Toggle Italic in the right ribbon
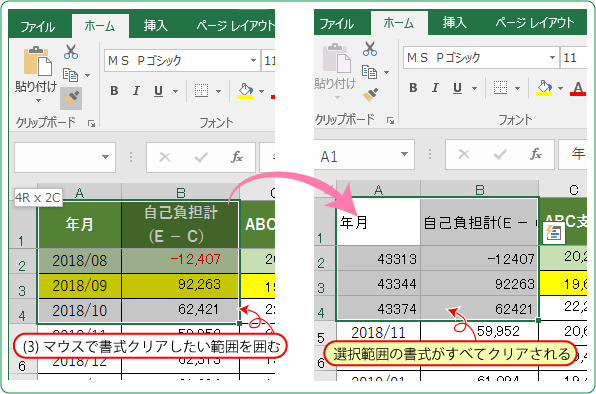596x394 pixels. pos(435,88)
